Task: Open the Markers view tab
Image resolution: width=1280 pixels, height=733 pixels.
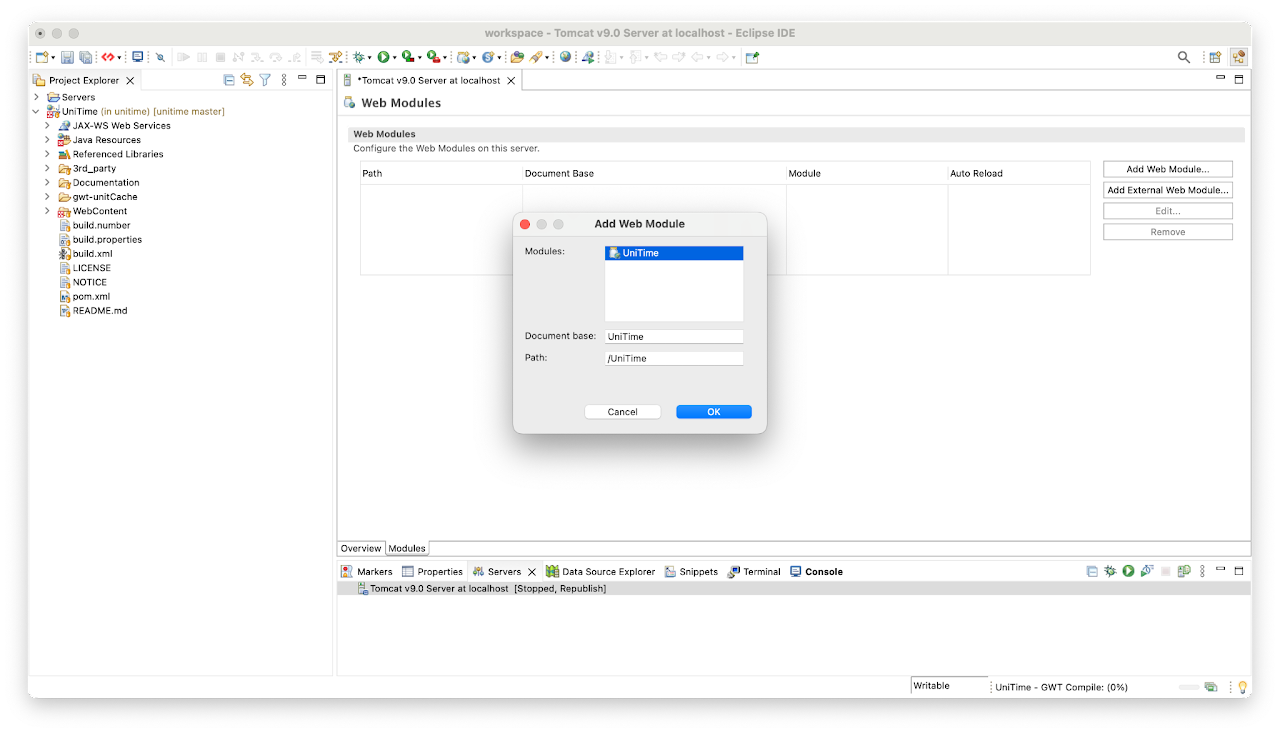Action: click(367, 571)
